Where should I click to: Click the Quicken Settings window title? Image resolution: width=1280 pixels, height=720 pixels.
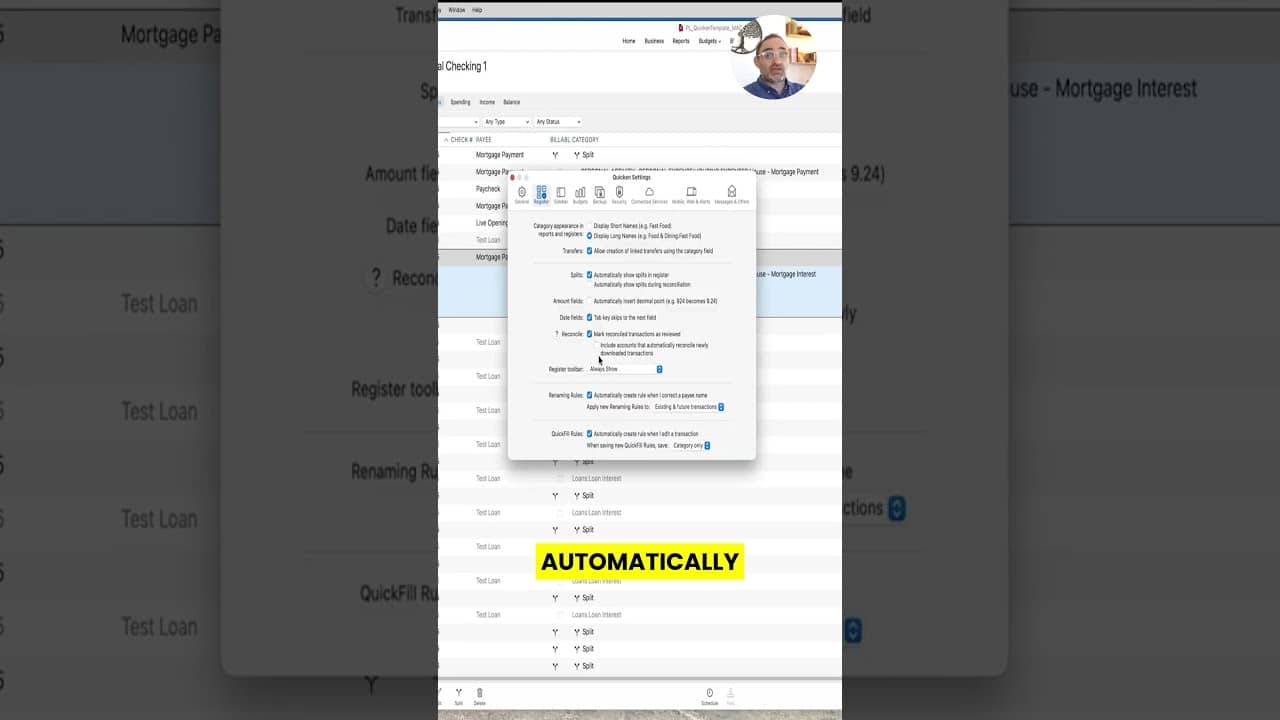632,177
